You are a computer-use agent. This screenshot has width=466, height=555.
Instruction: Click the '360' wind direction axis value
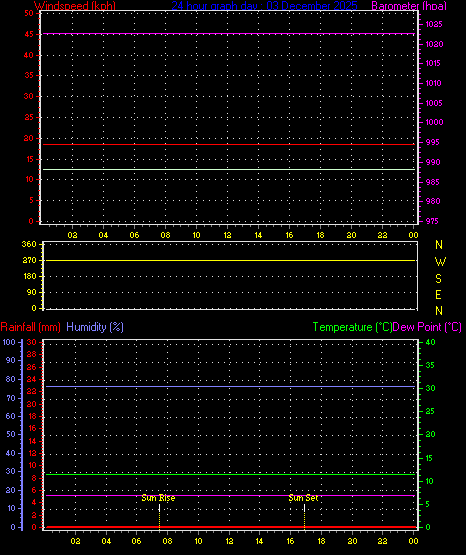pos(29,244)
